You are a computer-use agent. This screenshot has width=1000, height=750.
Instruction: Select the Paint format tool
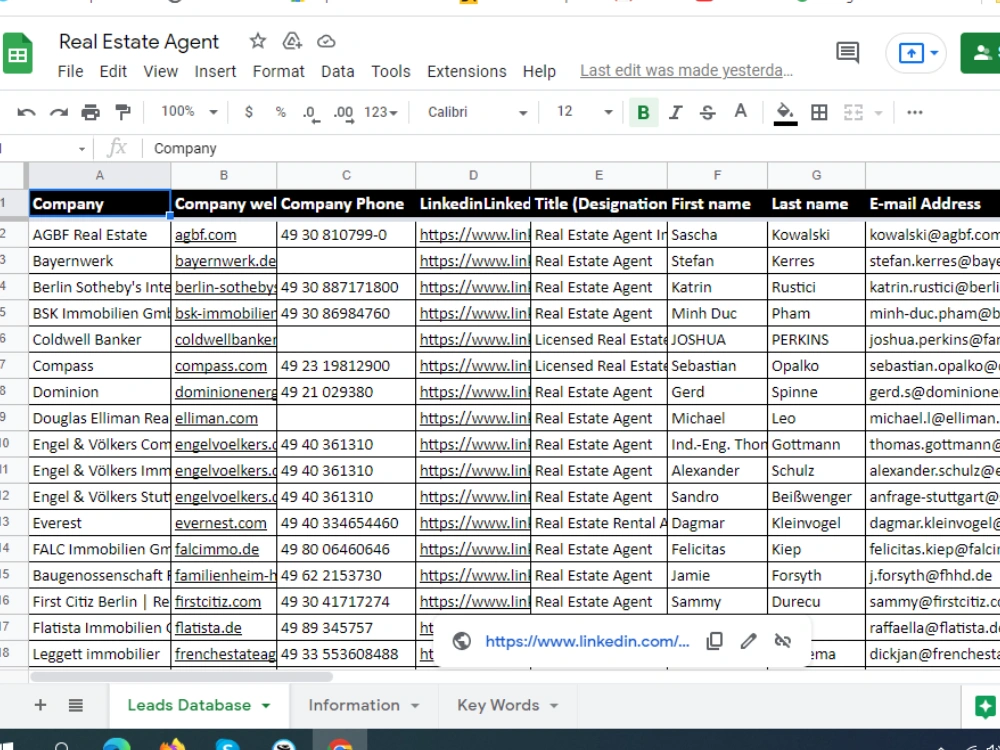click(122, 111)
